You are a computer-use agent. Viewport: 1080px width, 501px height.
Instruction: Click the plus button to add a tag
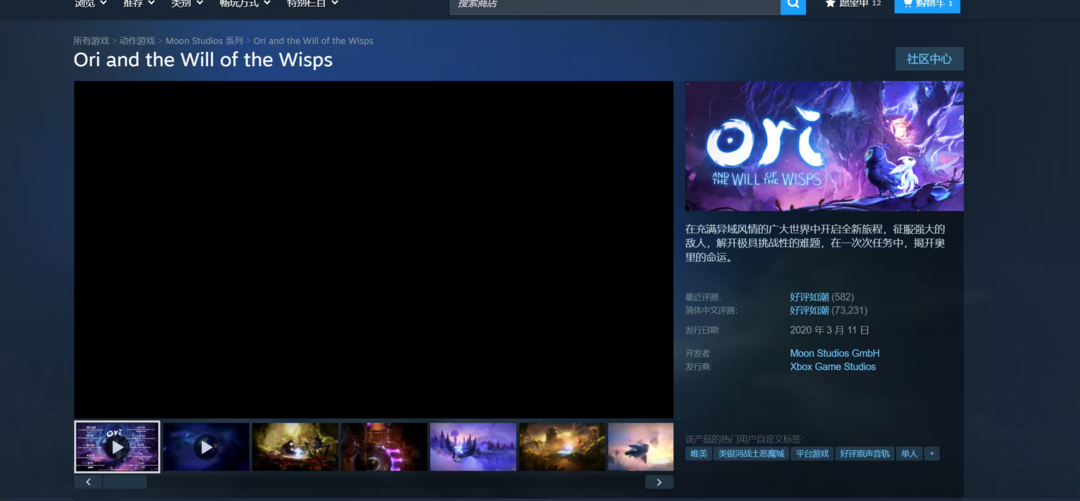tap(932, 453)
